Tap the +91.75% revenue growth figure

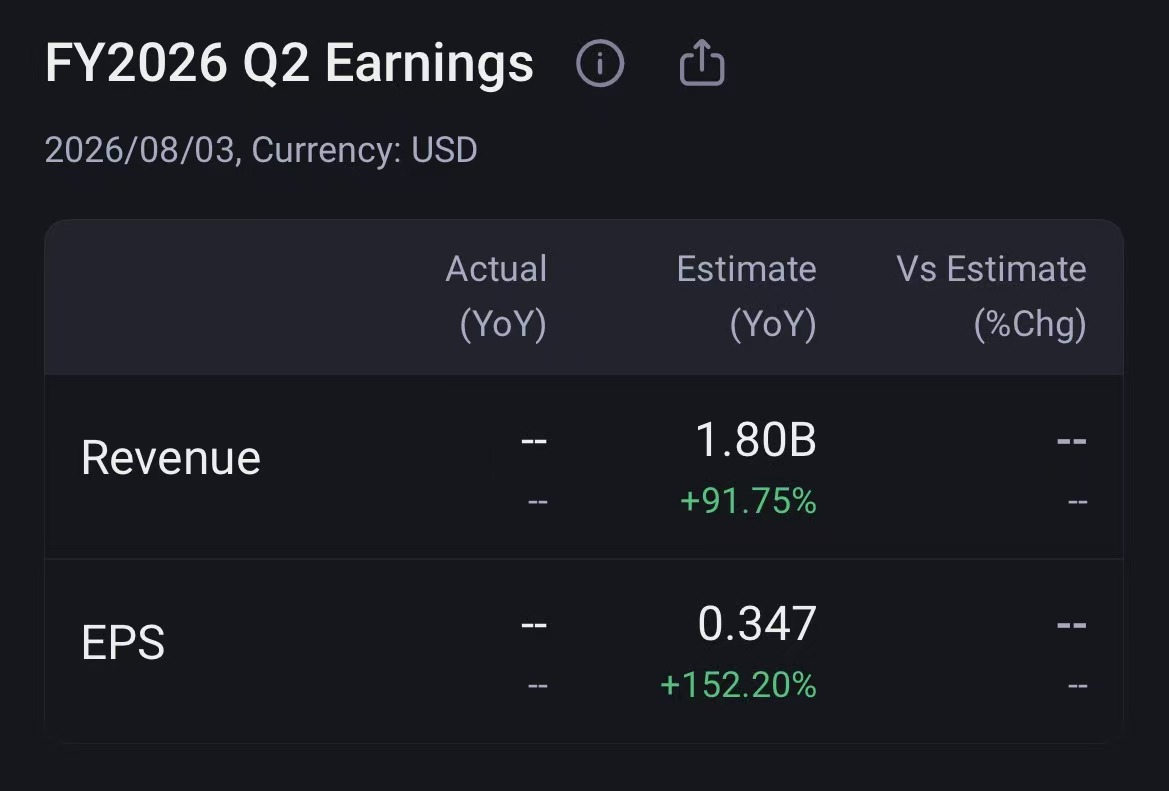(x=748, y=501)
